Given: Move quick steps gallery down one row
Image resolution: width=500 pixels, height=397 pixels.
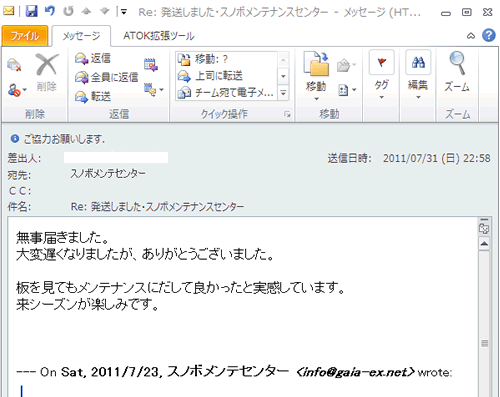Looking at the screenshot, I should pos(283,76).
